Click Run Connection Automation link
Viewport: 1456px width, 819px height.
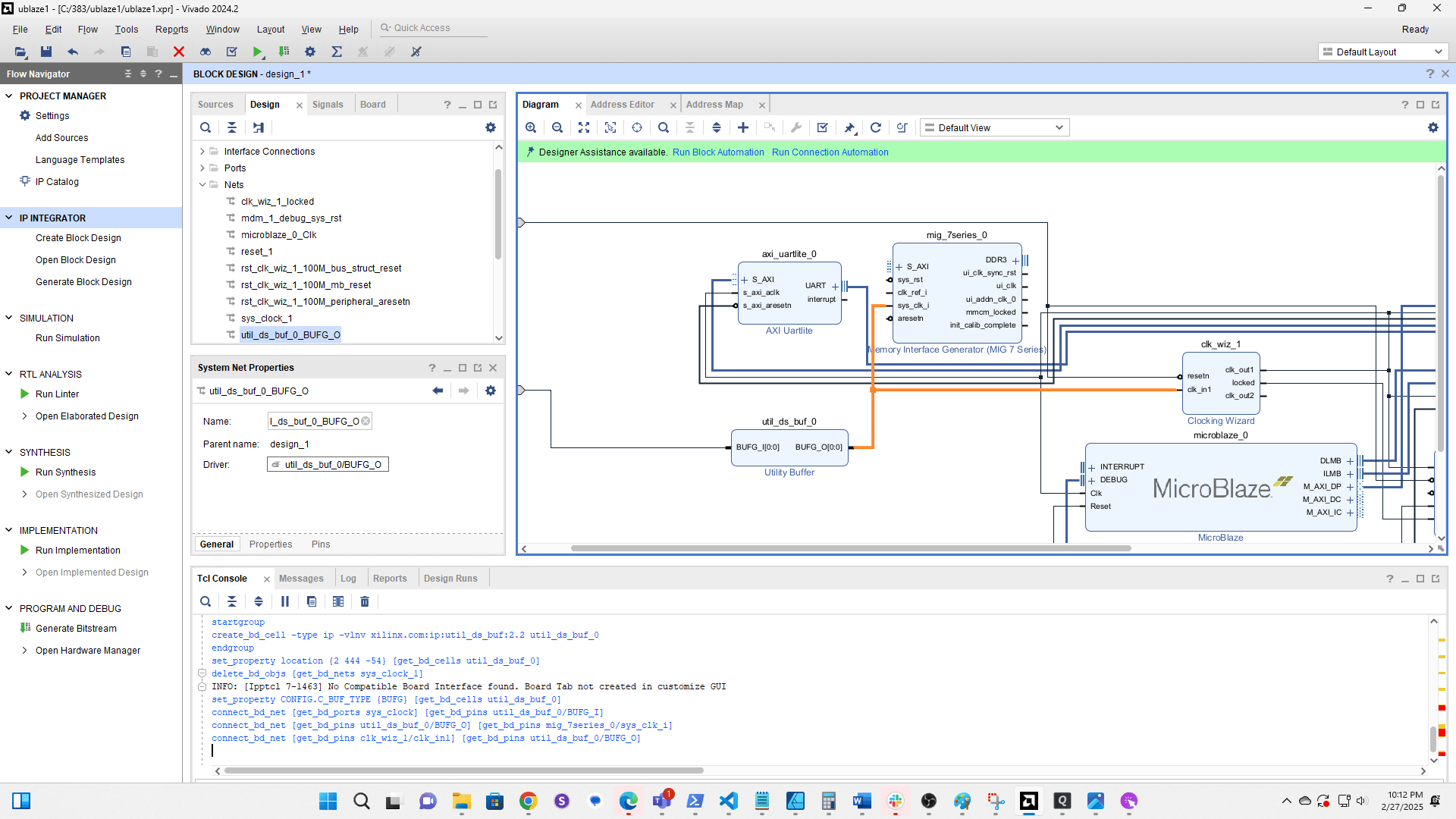click(x=830, y=152)
